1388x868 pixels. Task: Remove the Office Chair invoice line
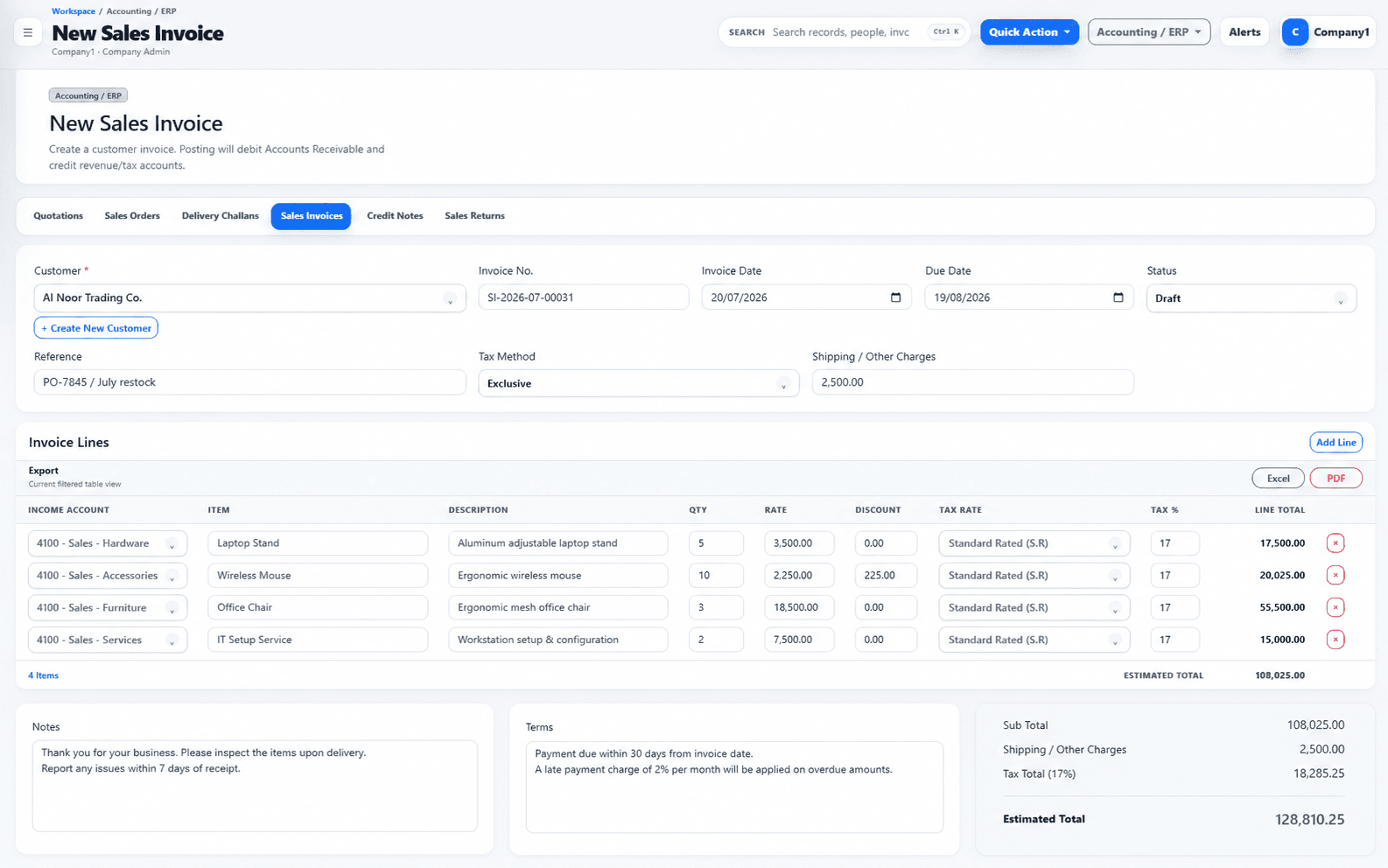[1335, 607]
